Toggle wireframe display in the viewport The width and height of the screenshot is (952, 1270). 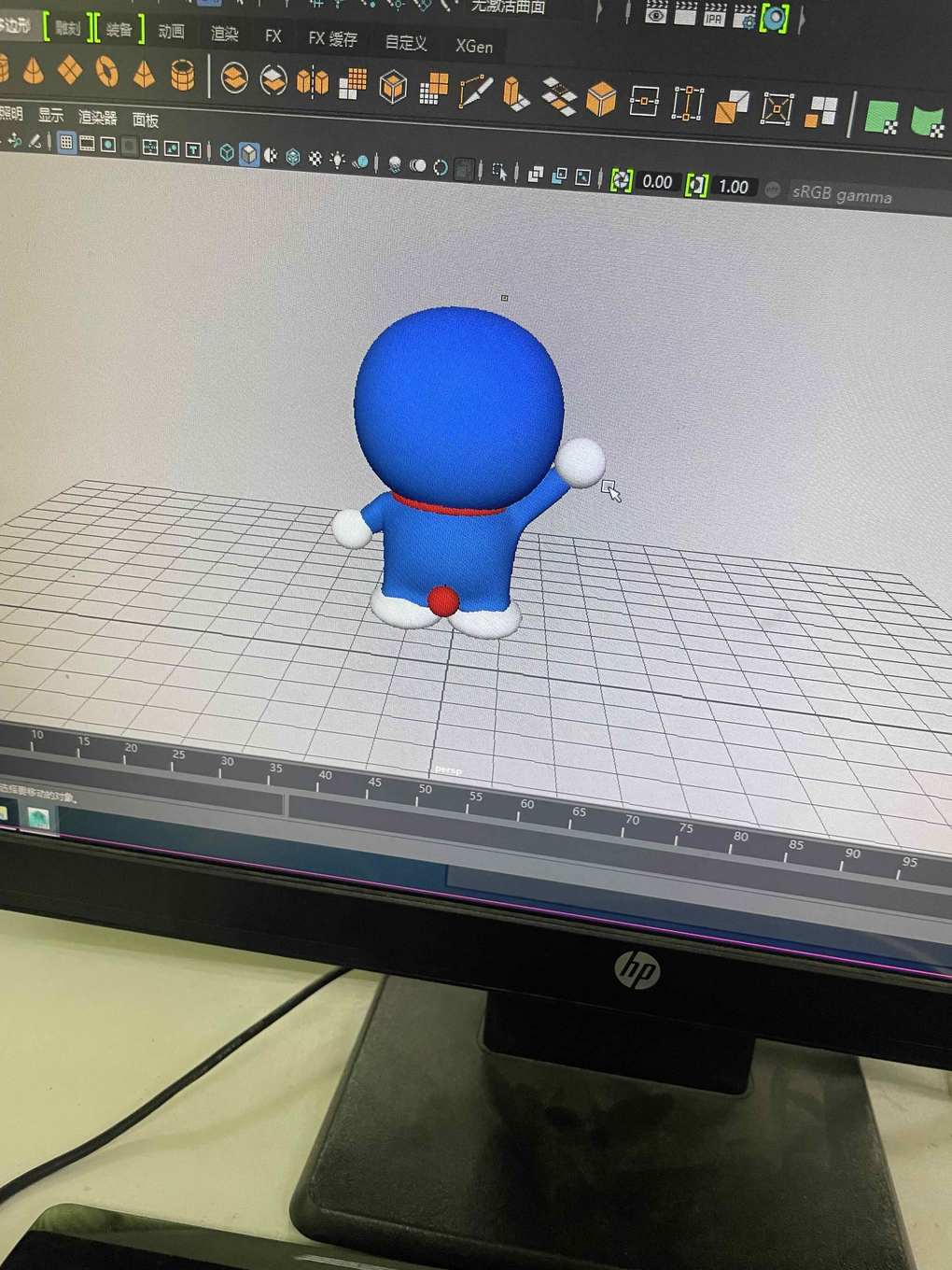(x=227, y=152)
